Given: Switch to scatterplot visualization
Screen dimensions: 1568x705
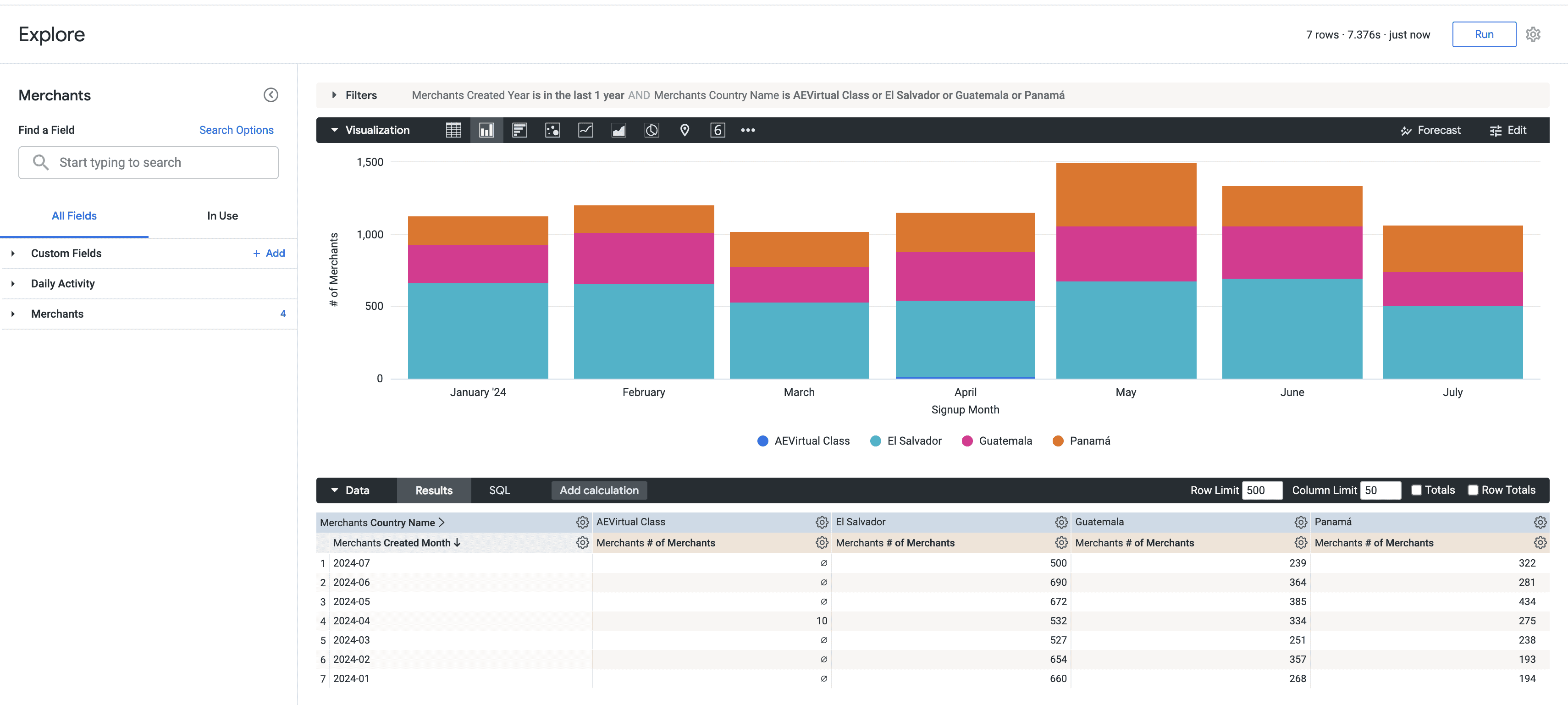Looking at the screenshot, I should [552, 130].
